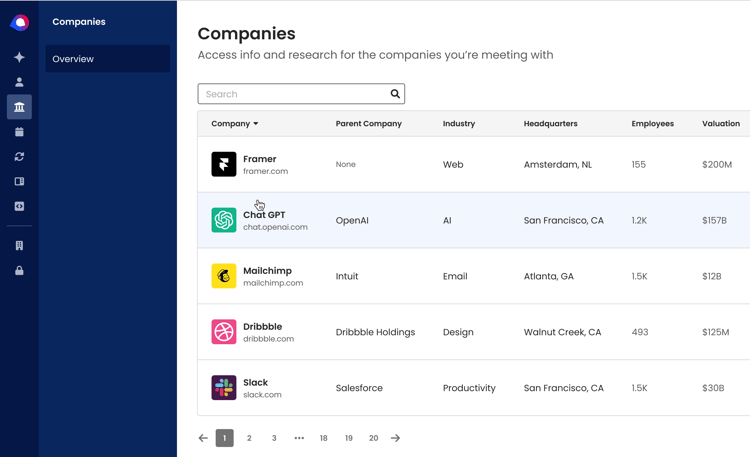Click the code brackets sidebar icon

pos(19,206)
